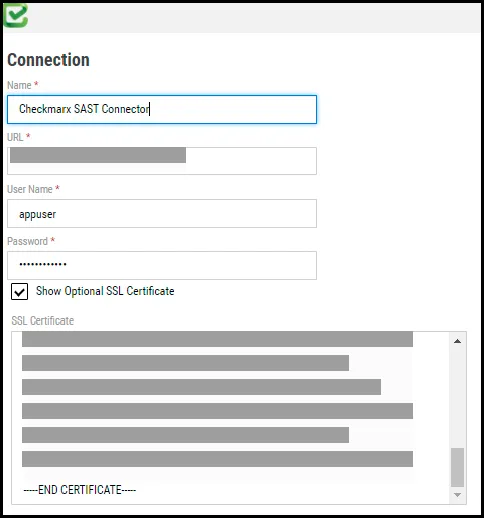
Task: Click the Show Optional SSL Certificate label
Action: (105, 291)
